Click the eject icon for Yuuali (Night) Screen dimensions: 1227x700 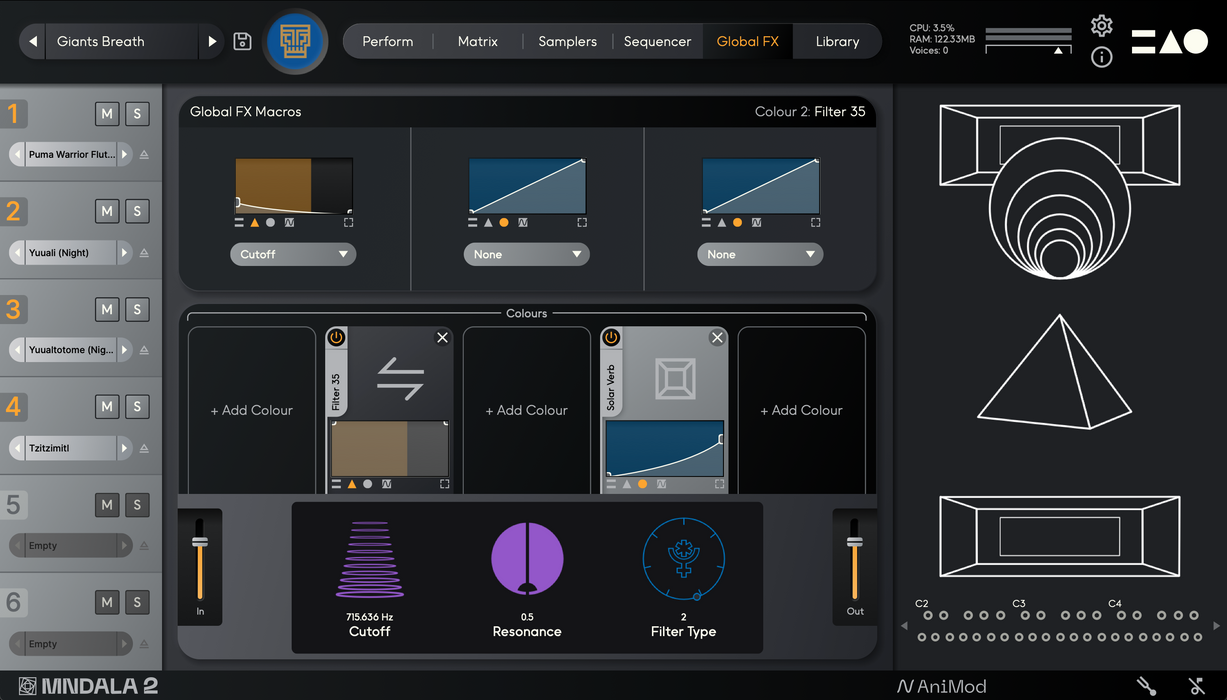coord(144,253)
